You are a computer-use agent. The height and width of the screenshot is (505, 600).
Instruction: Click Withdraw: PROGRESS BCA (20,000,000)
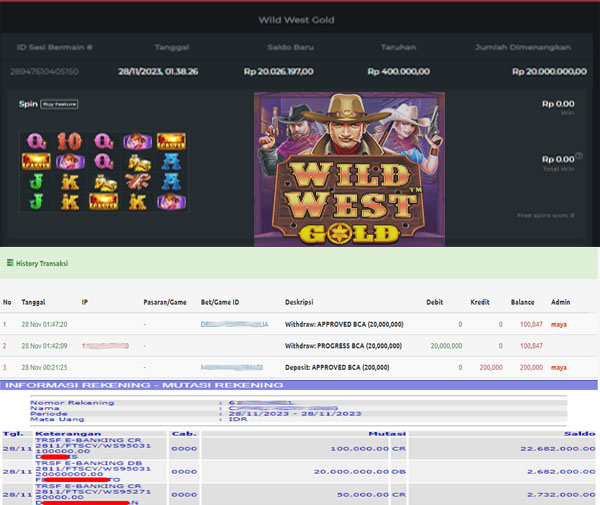click(x=343, y=346)
